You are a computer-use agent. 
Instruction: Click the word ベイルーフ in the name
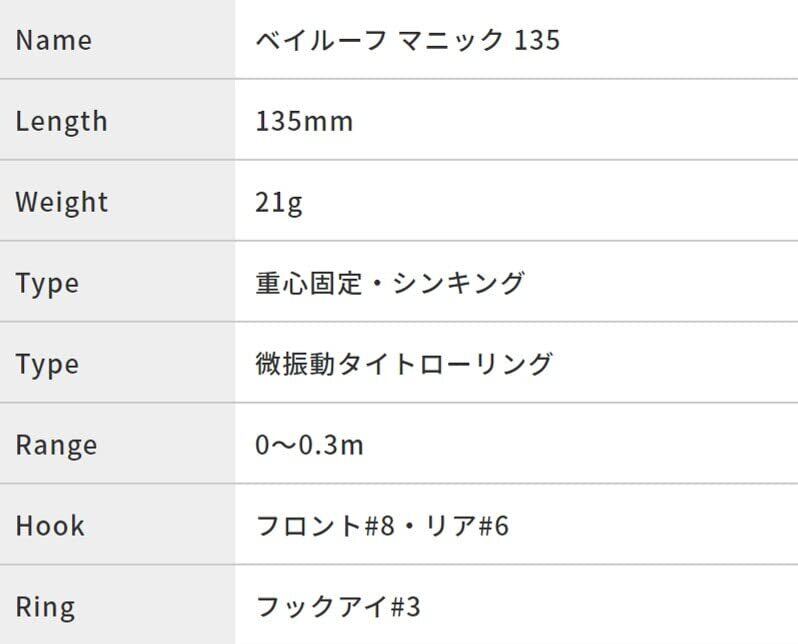(x=320, y=40)
